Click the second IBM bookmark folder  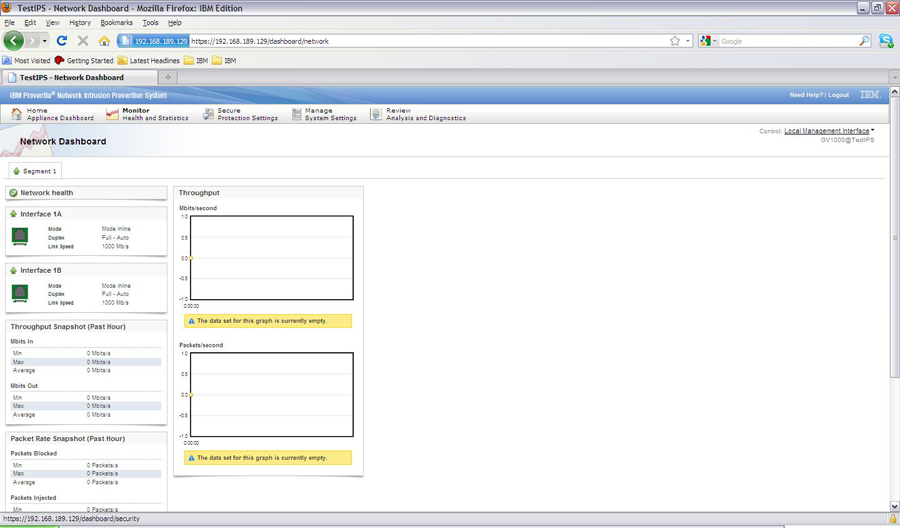point(216,60)
